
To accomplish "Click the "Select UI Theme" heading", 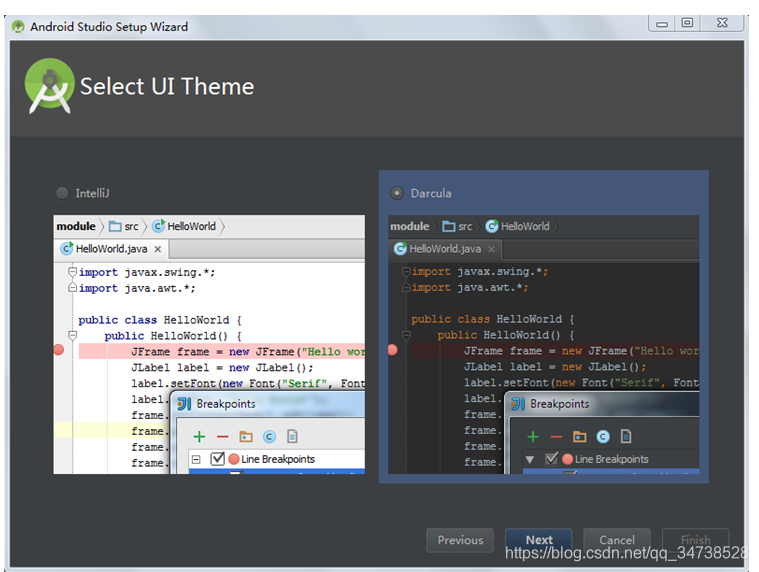I will [167, 87].
